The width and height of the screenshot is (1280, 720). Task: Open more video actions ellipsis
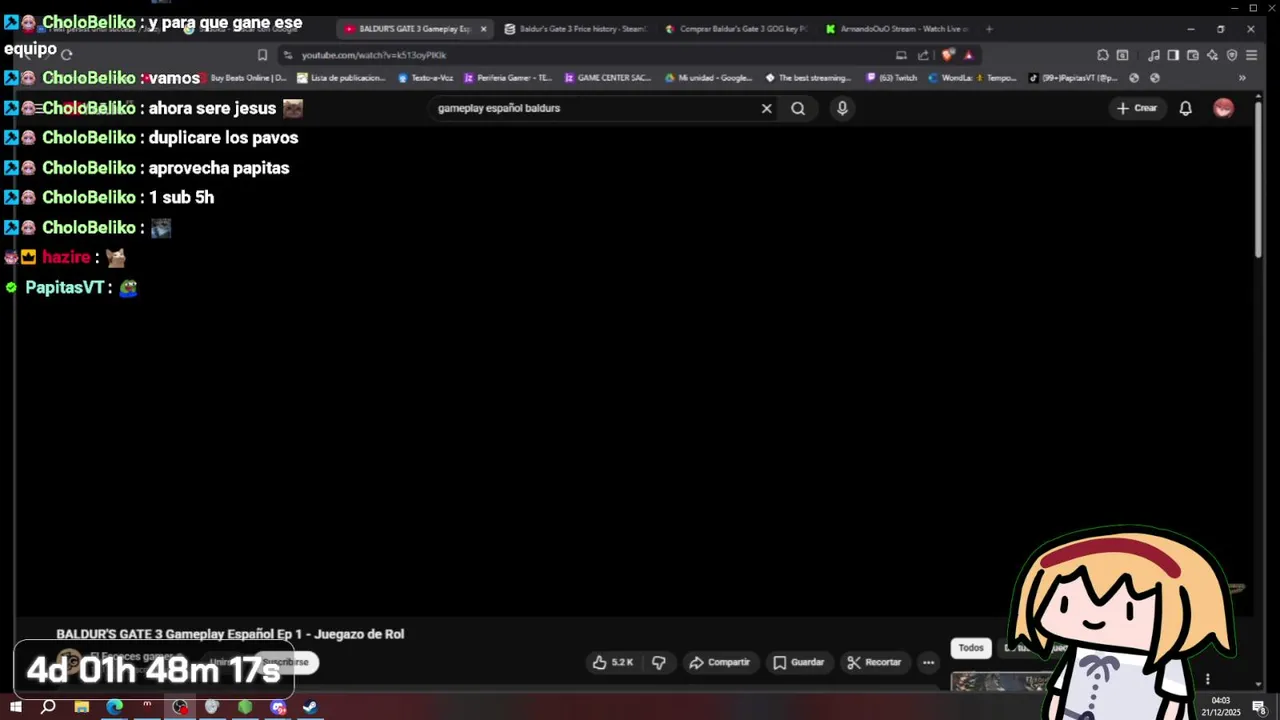(928, 662)
